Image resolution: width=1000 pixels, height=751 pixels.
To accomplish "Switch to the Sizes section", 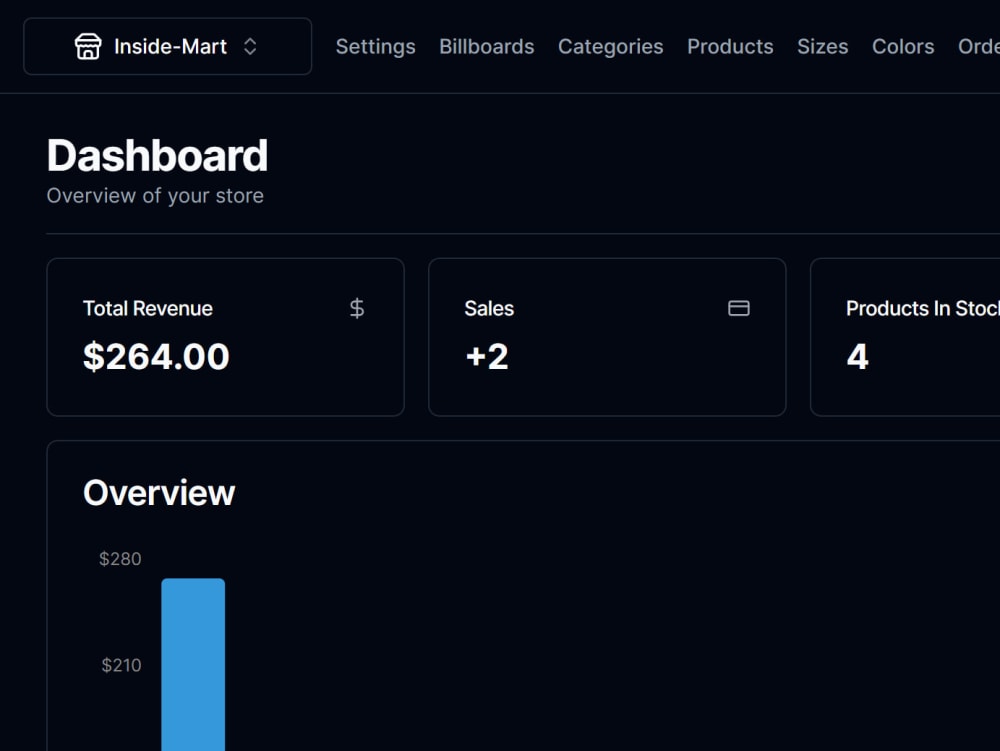I will point(823,47).
